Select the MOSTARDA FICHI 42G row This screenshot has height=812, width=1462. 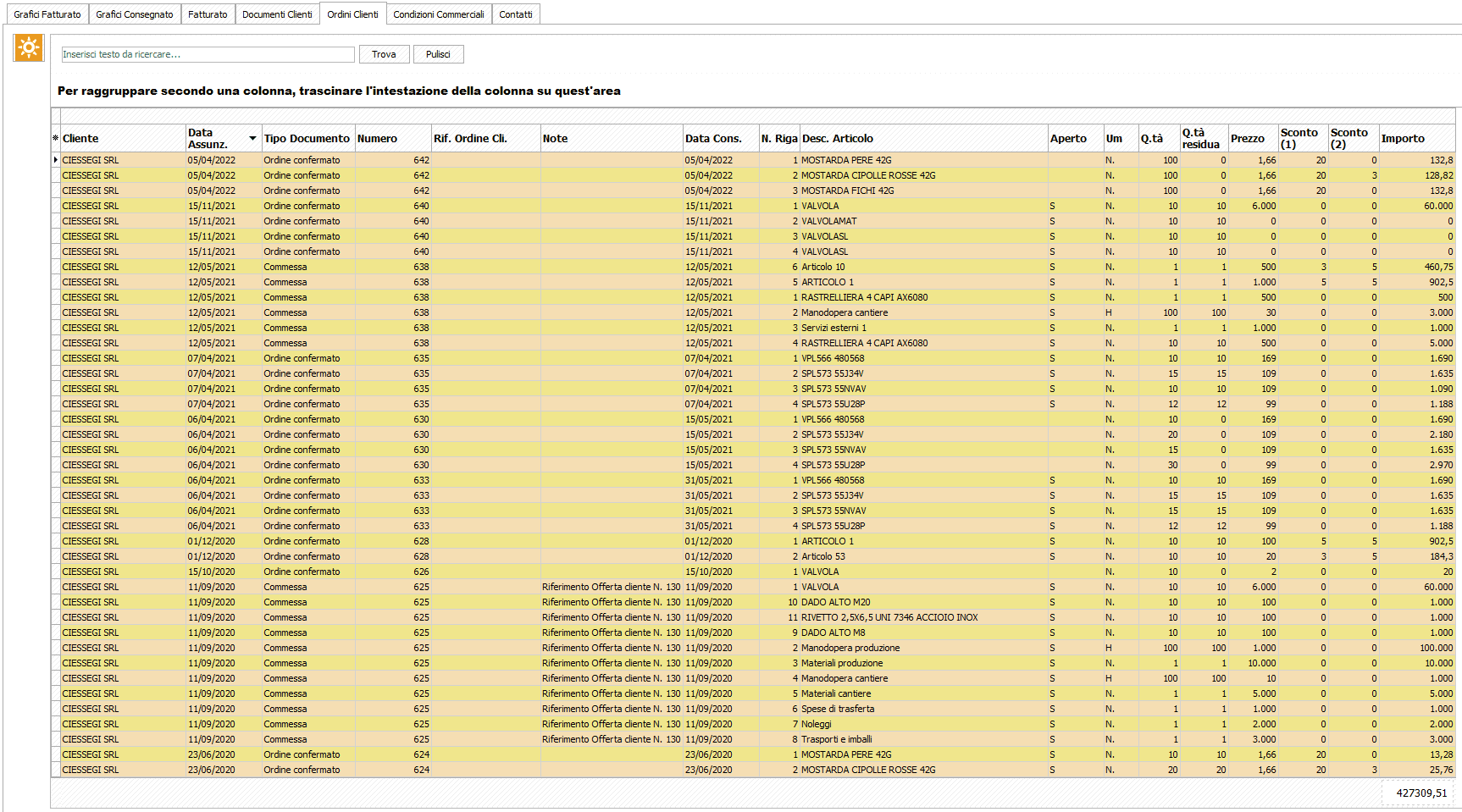pyautogui.click(x=753, y=191)
